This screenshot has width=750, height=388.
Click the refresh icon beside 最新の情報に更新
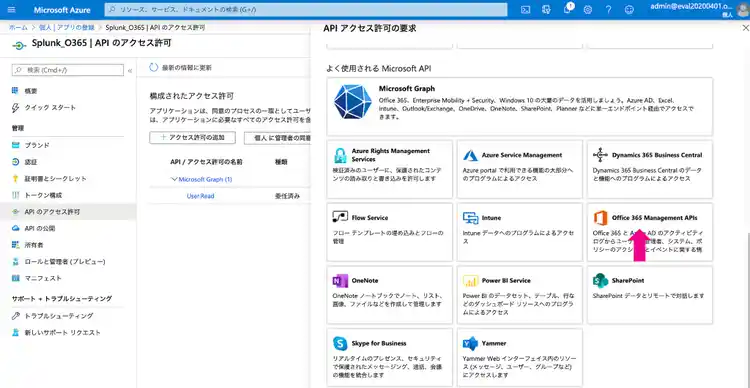(154, 67)
